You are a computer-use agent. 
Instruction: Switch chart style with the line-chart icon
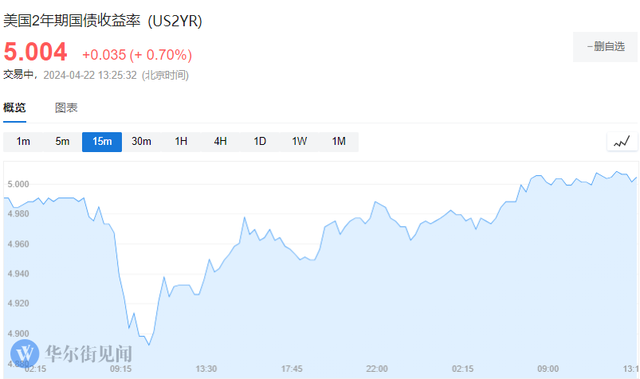(622, 142)
